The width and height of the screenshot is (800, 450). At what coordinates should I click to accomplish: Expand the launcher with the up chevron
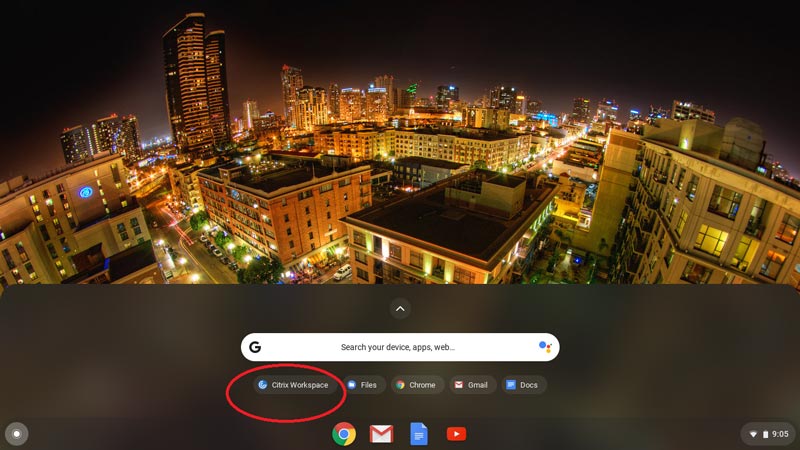[400, 309]
